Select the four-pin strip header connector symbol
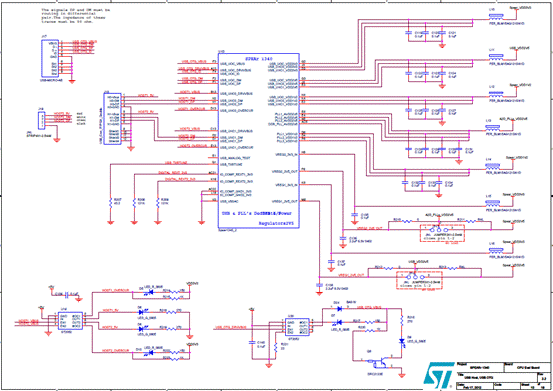The width and height of the screenshot is (553, 391). (x=41, y=120)
